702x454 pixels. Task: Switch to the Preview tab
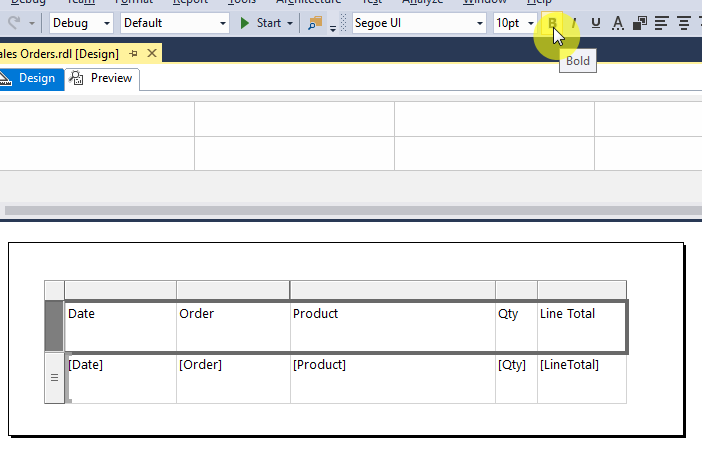[x=103, y=78]
